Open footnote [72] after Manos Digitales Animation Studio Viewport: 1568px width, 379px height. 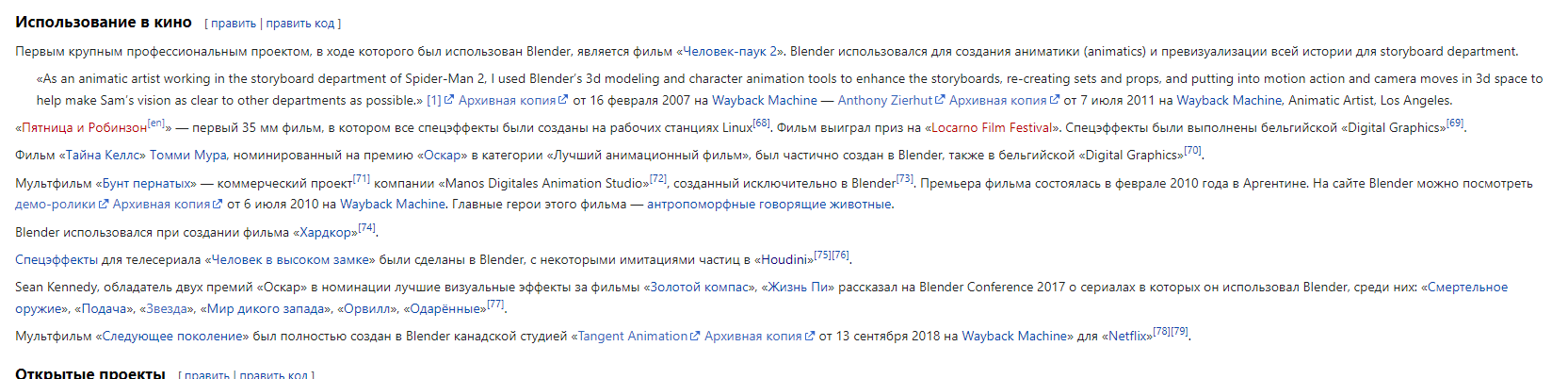click(657, 178)
